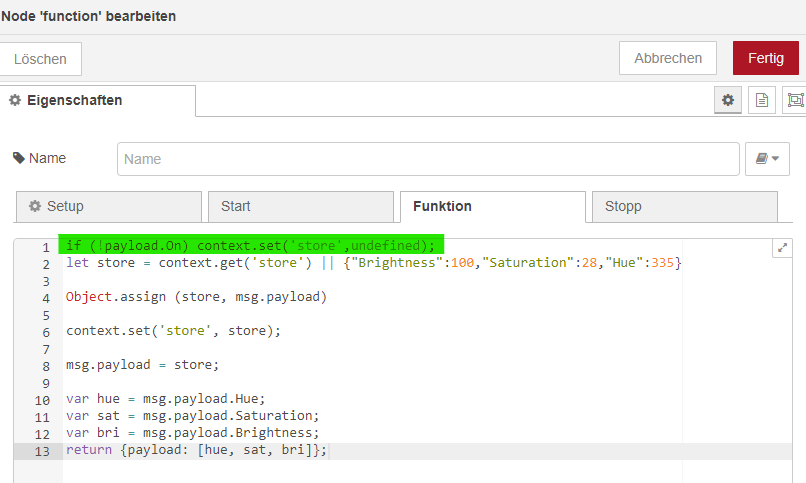Focus the Name input field
The height and width of the screenshot is (483, 806).
click(428, 159)
